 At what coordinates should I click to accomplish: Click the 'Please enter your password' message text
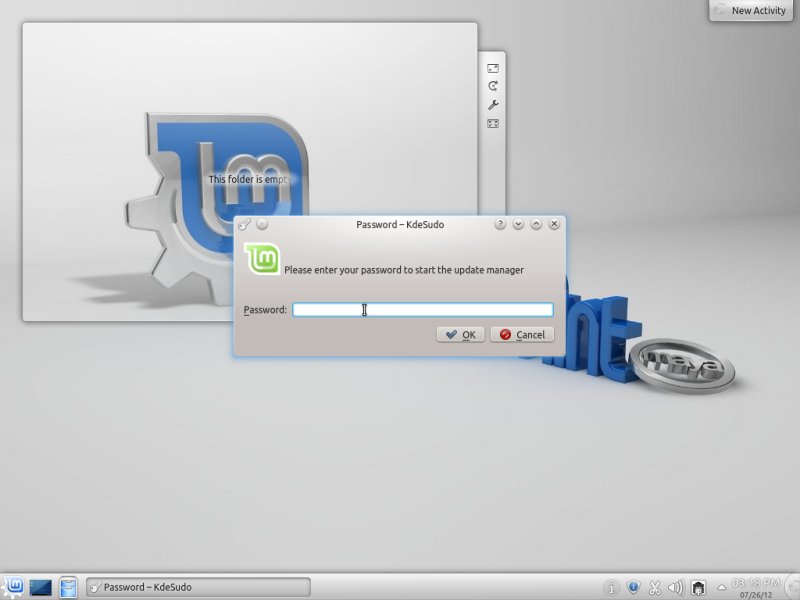tap(404, 270)
